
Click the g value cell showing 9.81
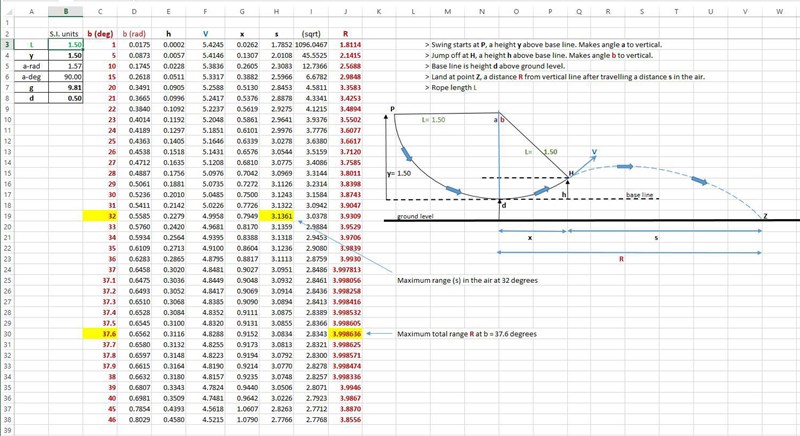(x=66, y=88)
